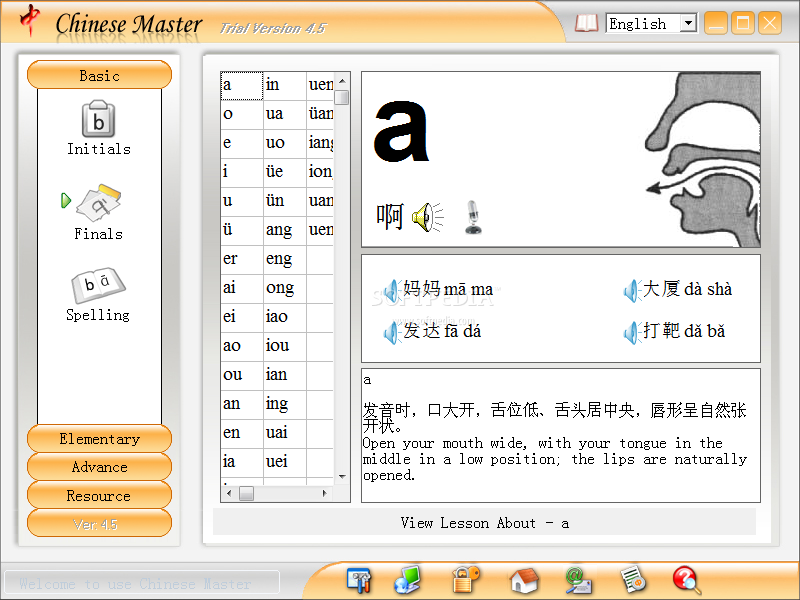Play pronunciation of 啊 with the speaker icon
Viewport: 800px width, 600px height.
tap(428, 217)
